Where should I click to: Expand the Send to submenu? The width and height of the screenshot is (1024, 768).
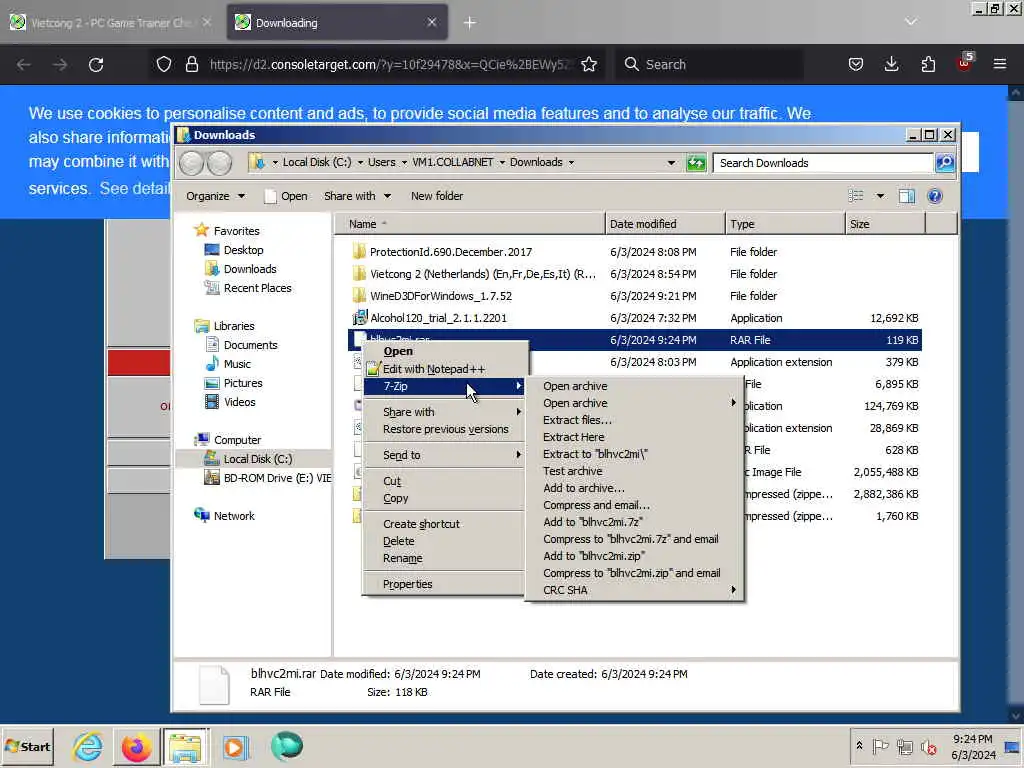click(x=444, y=455)
